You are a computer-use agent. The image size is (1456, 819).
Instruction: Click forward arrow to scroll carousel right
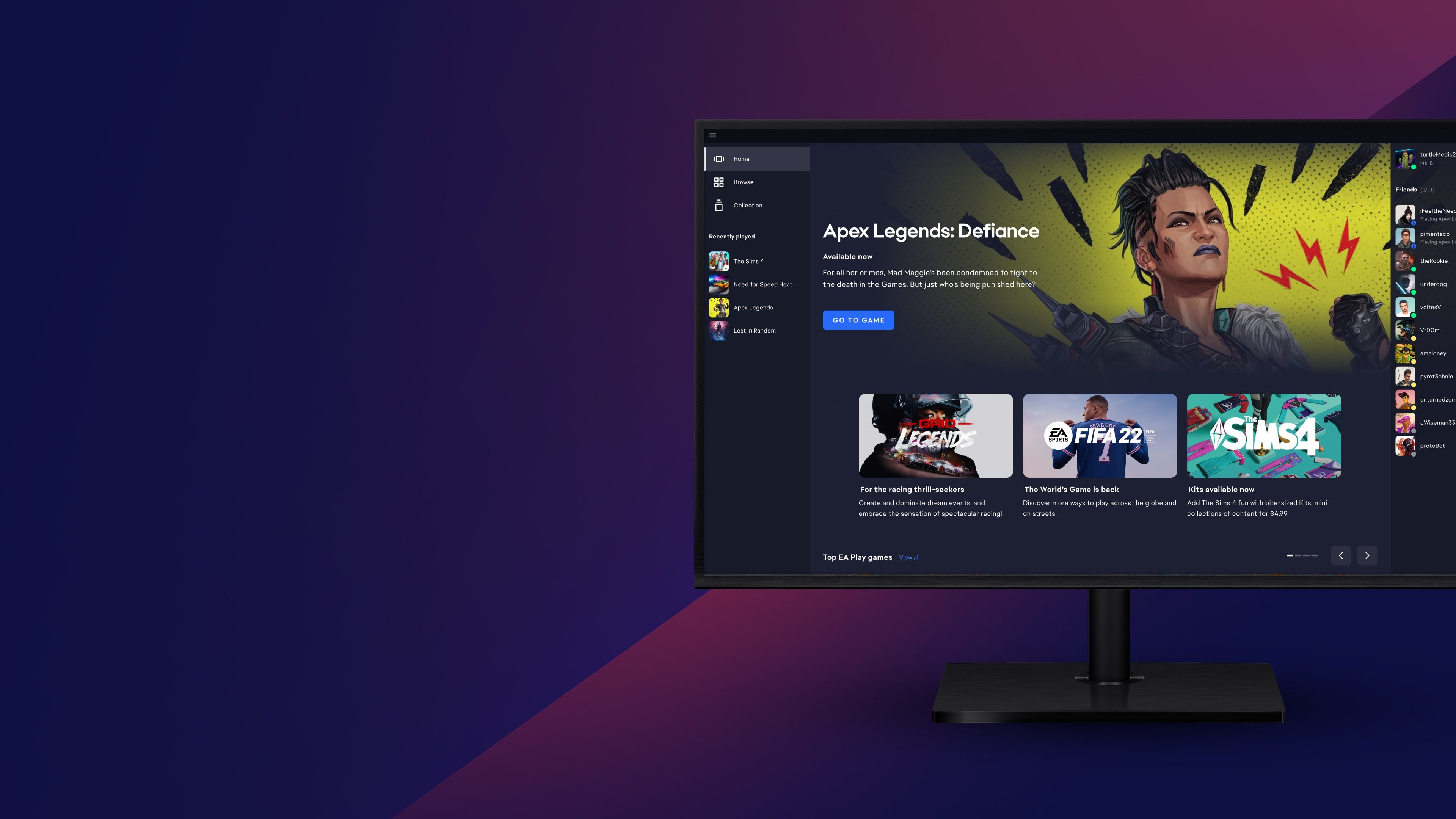pyautogui.click(x=1367, y=556)
